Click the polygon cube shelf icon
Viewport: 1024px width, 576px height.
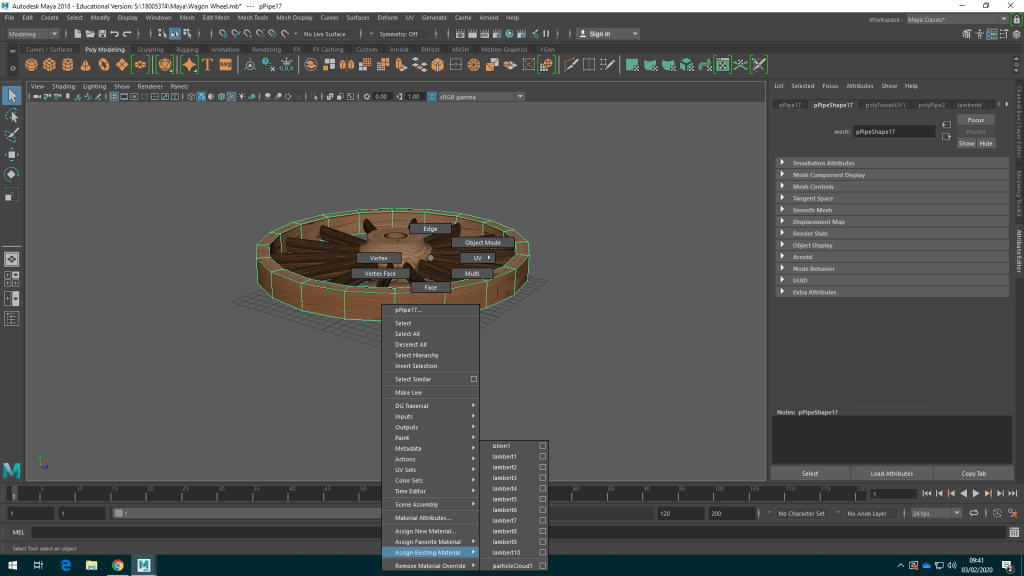pyautogui.click(x=49, y=65)
